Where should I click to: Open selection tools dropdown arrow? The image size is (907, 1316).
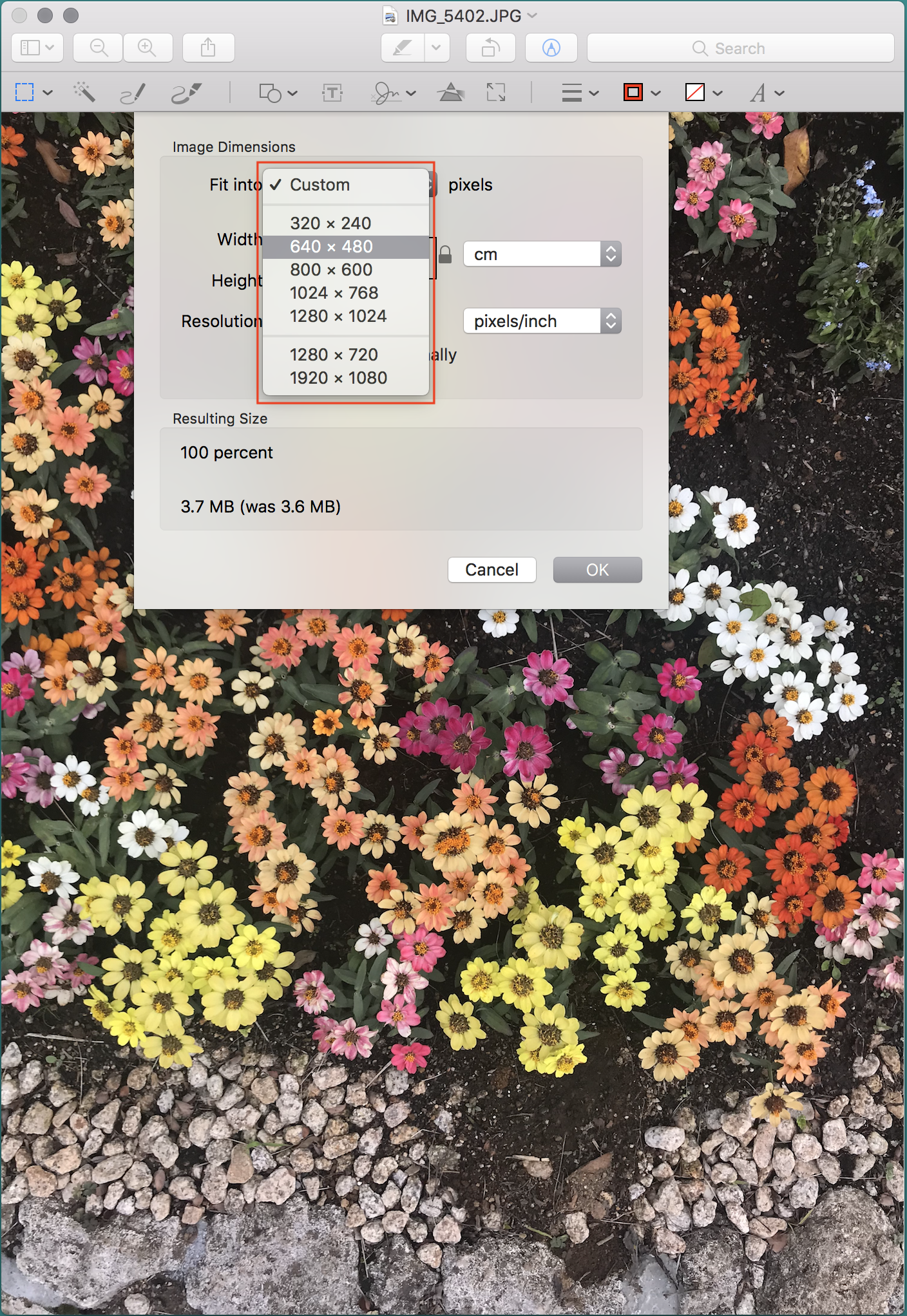[x=48, y=93]
